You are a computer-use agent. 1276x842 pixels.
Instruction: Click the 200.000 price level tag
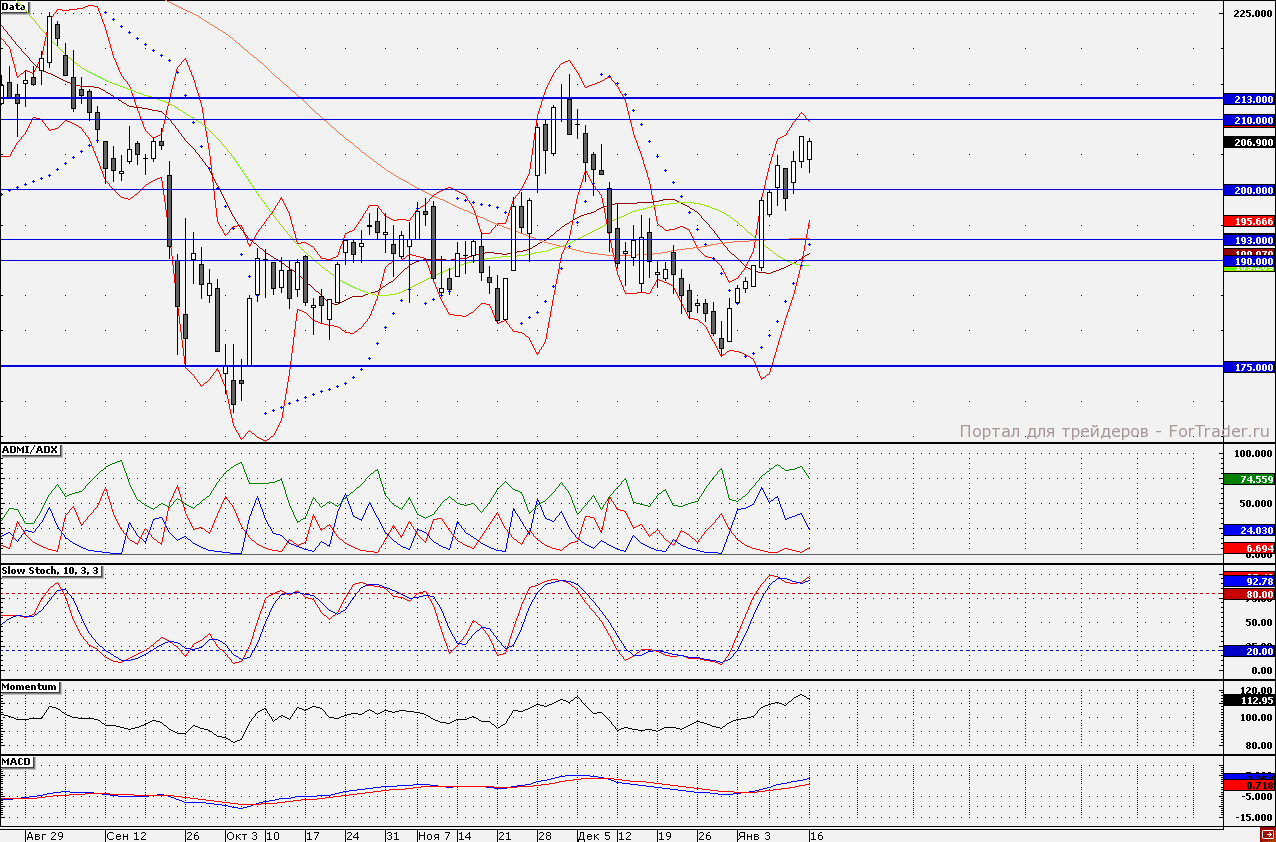(x=1249, y=190)
